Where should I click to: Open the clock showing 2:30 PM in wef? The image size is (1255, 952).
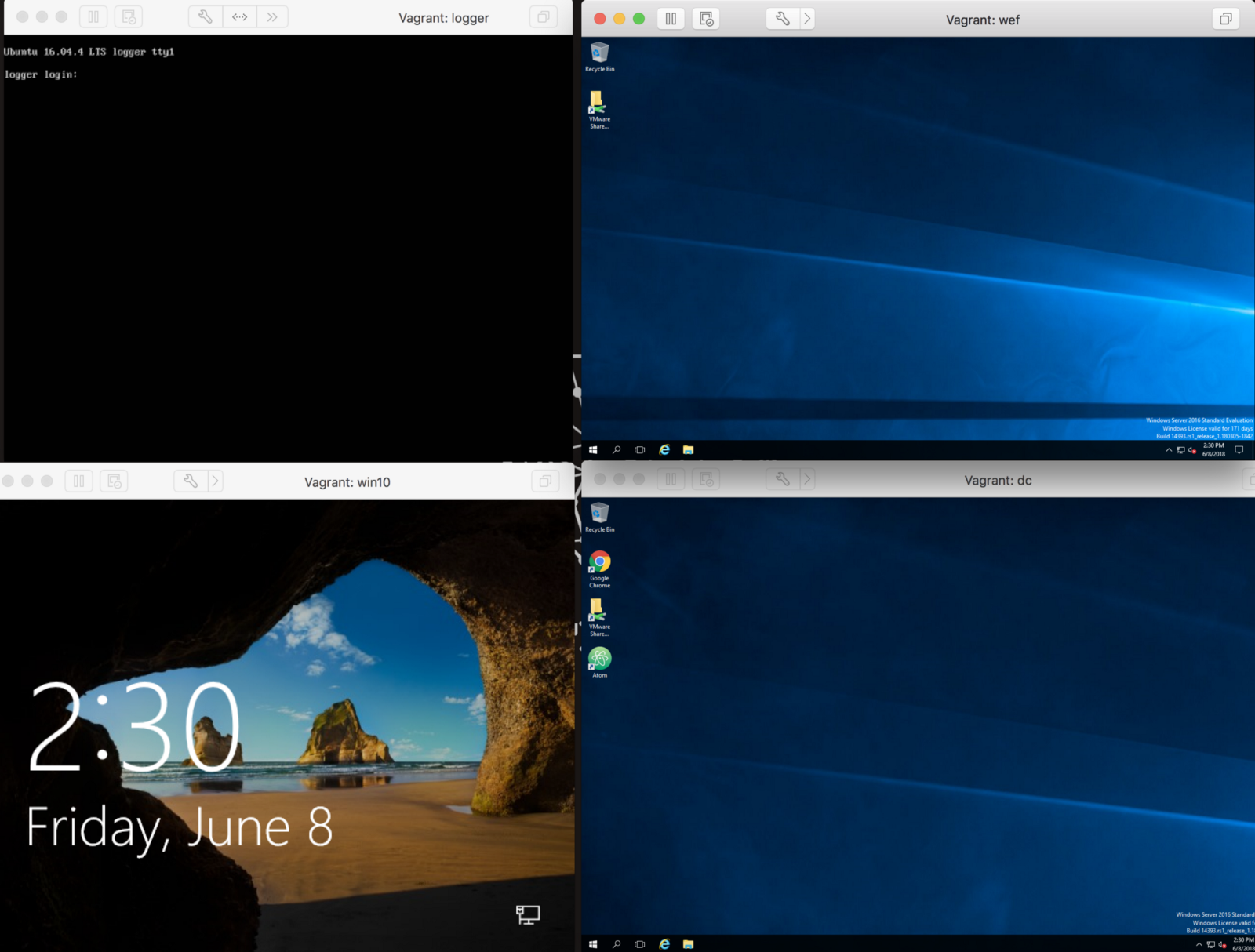click(x=1213, y=449)
